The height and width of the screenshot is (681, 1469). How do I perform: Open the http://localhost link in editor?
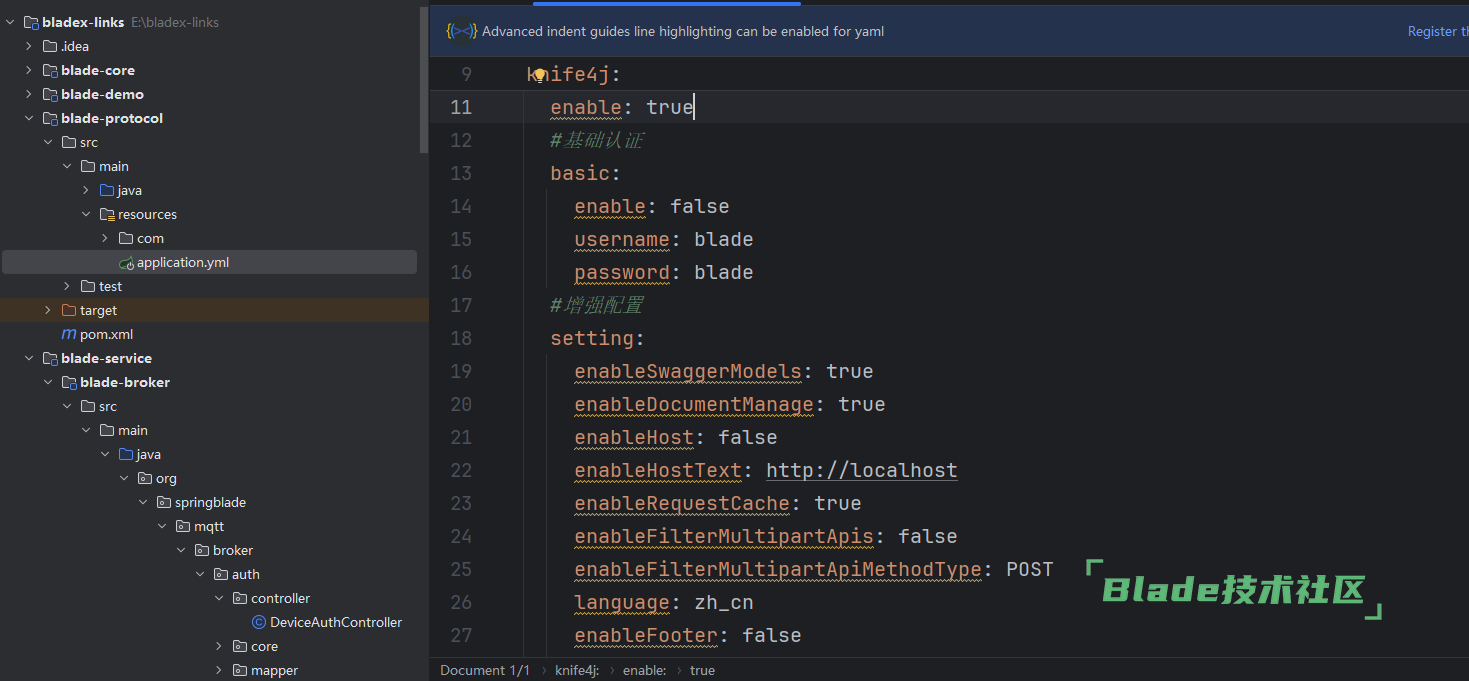pyautogui.click(x=861, y=471)
